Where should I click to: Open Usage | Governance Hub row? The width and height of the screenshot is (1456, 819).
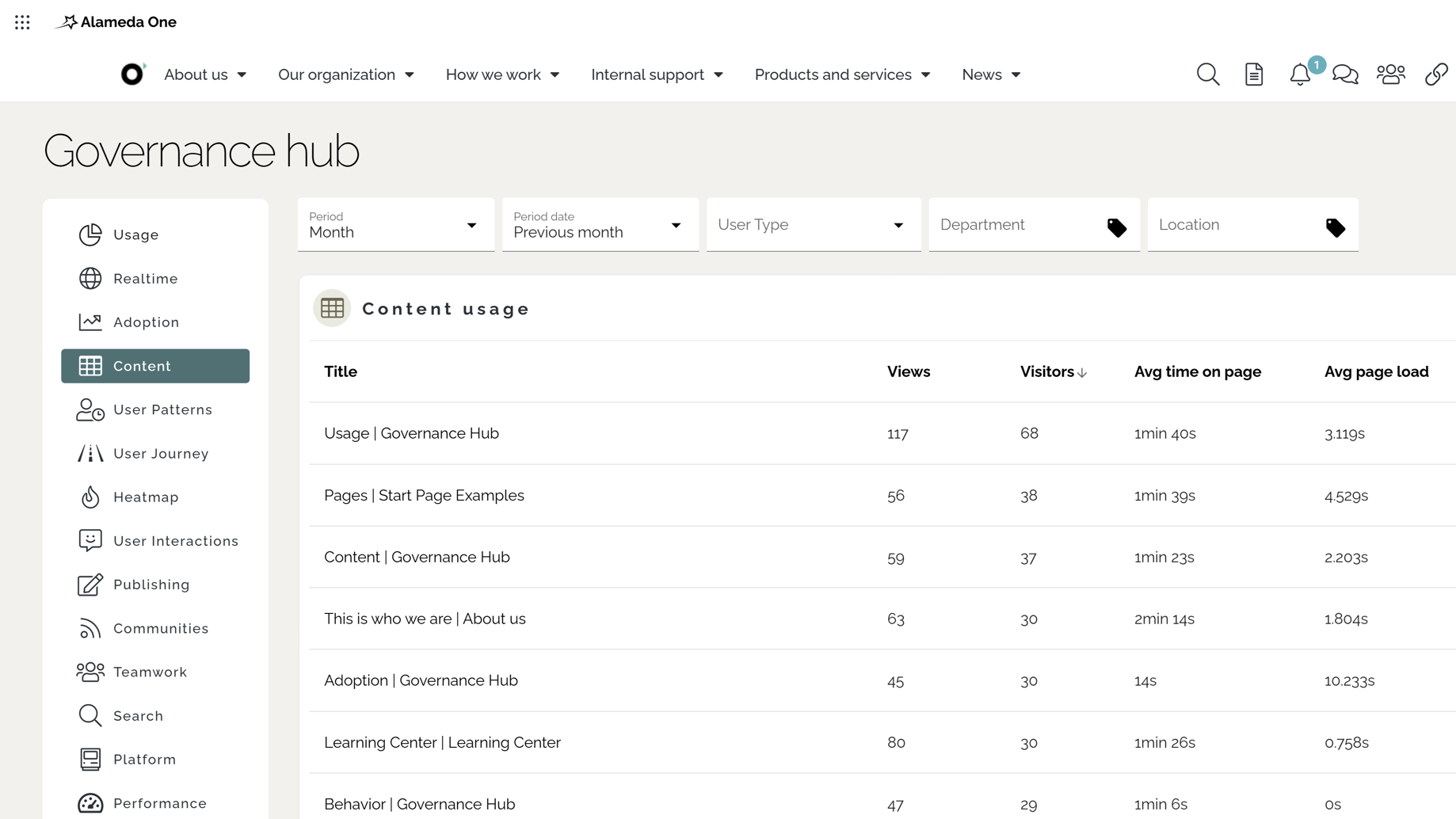(882, 433)
